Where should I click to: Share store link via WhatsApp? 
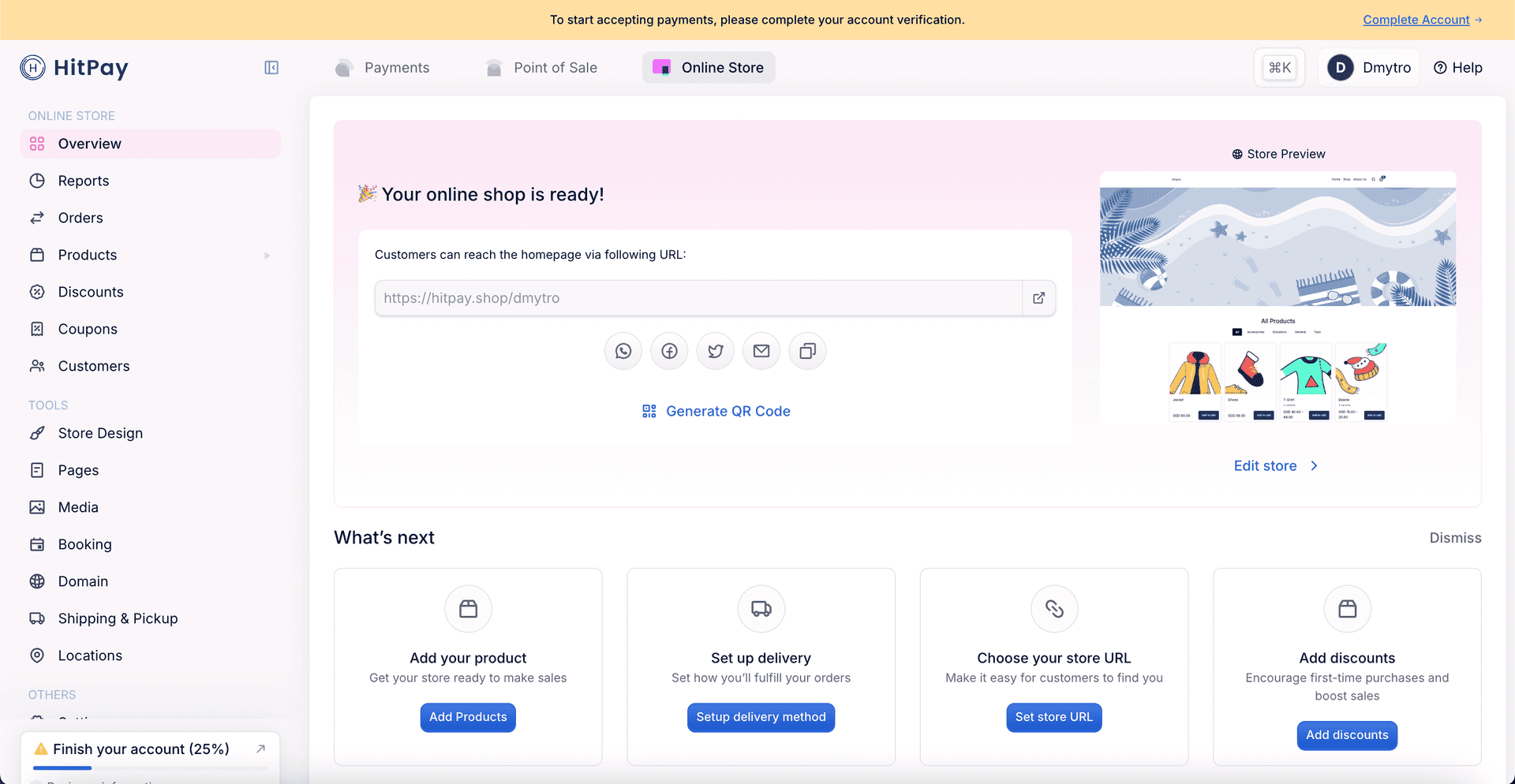tap(623, 351)
